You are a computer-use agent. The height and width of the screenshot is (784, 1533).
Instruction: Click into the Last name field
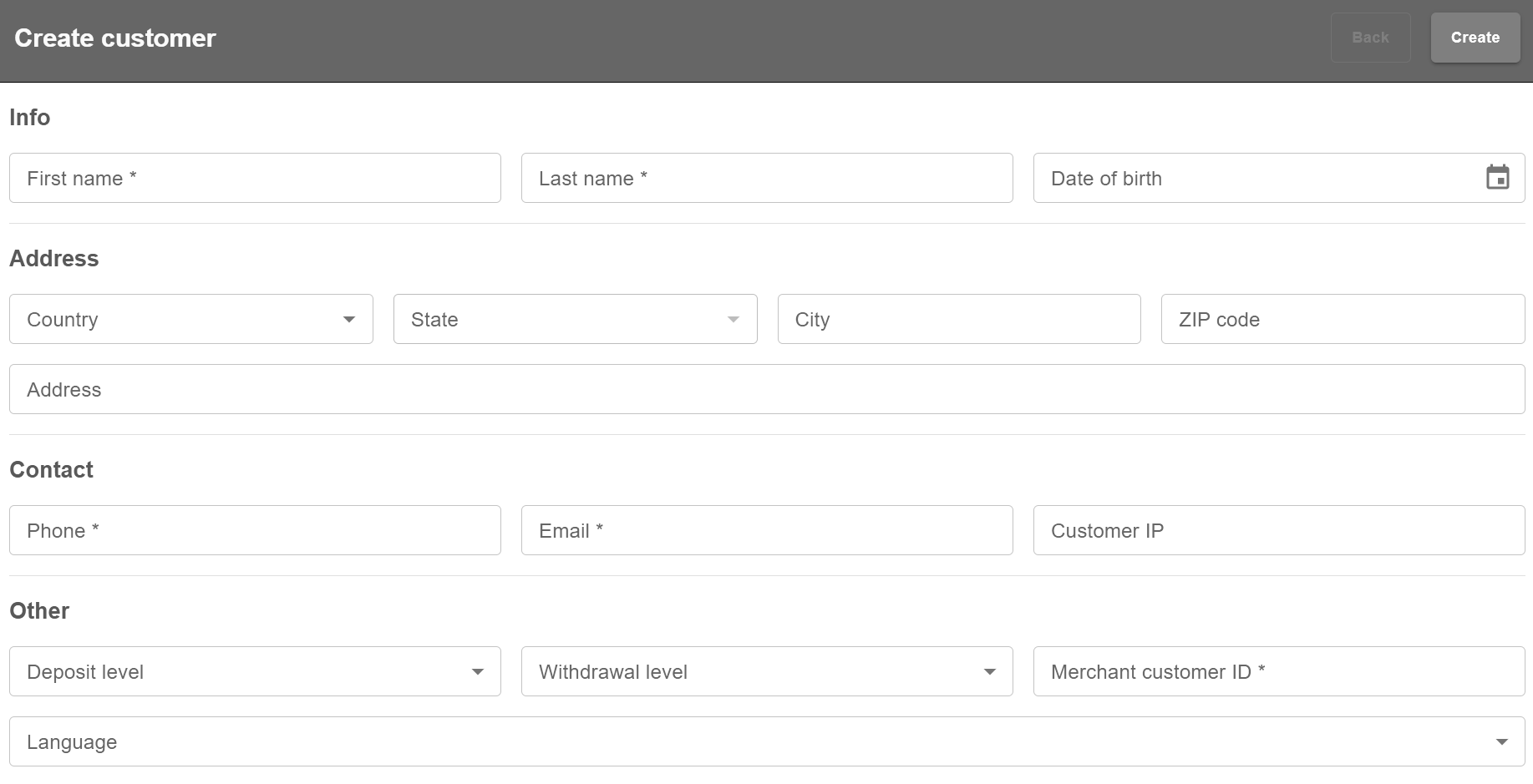[x=767, y=178]
